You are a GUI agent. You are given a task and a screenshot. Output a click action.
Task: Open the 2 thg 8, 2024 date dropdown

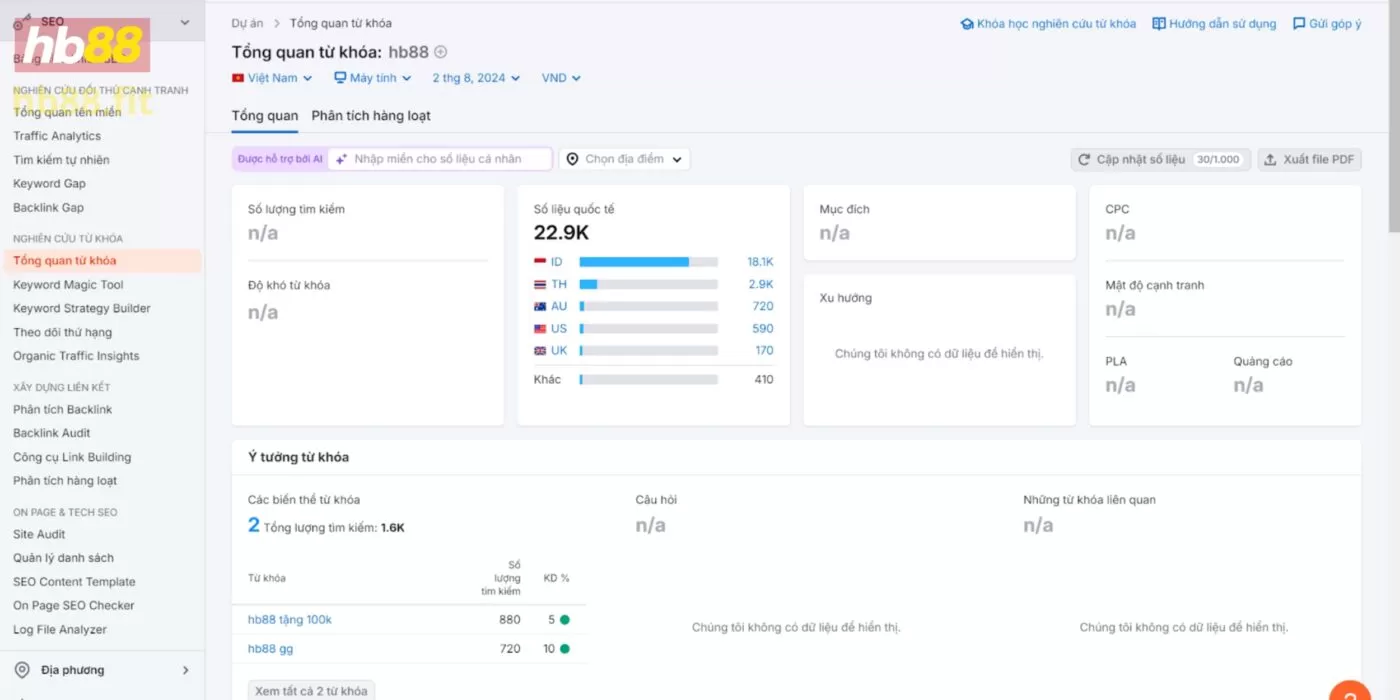click(x=476, y=78)
